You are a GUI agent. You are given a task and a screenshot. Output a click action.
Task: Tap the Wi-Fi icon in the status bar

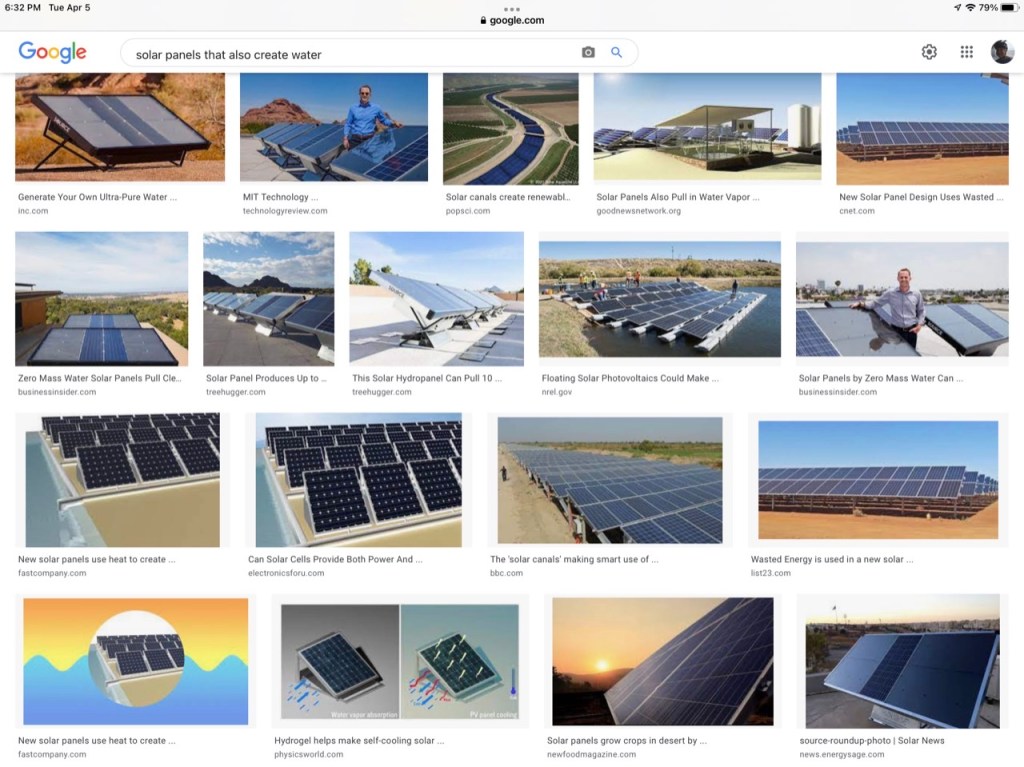pyautogui.click(x=970, y=8)
